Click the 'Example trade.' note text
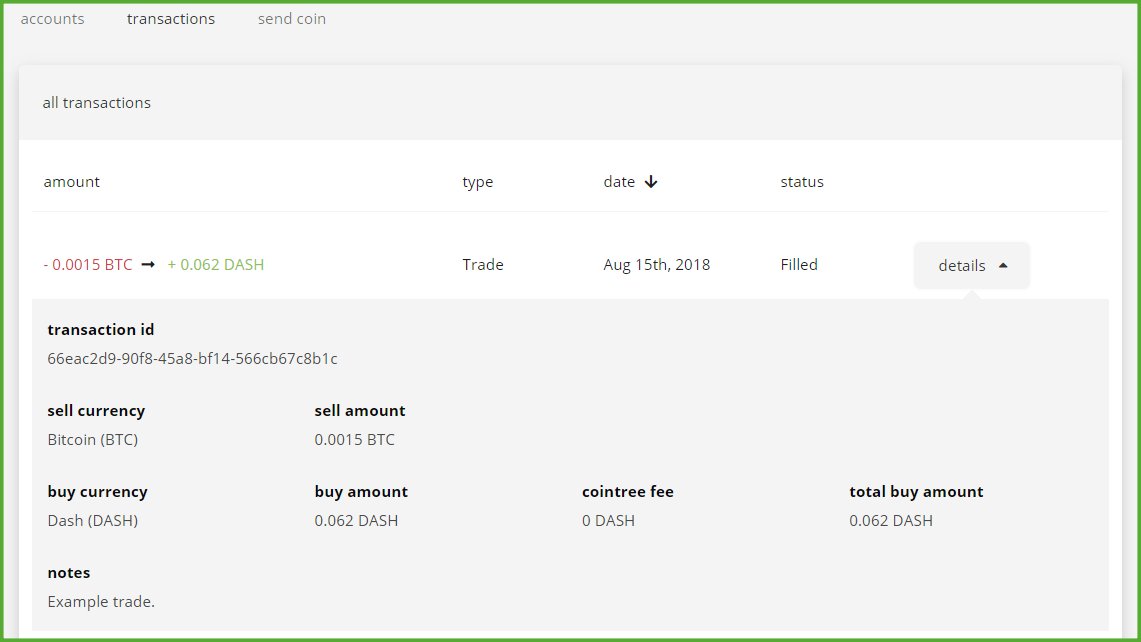This screenshot has width=1141, height=642. click(x=101, y=602)
